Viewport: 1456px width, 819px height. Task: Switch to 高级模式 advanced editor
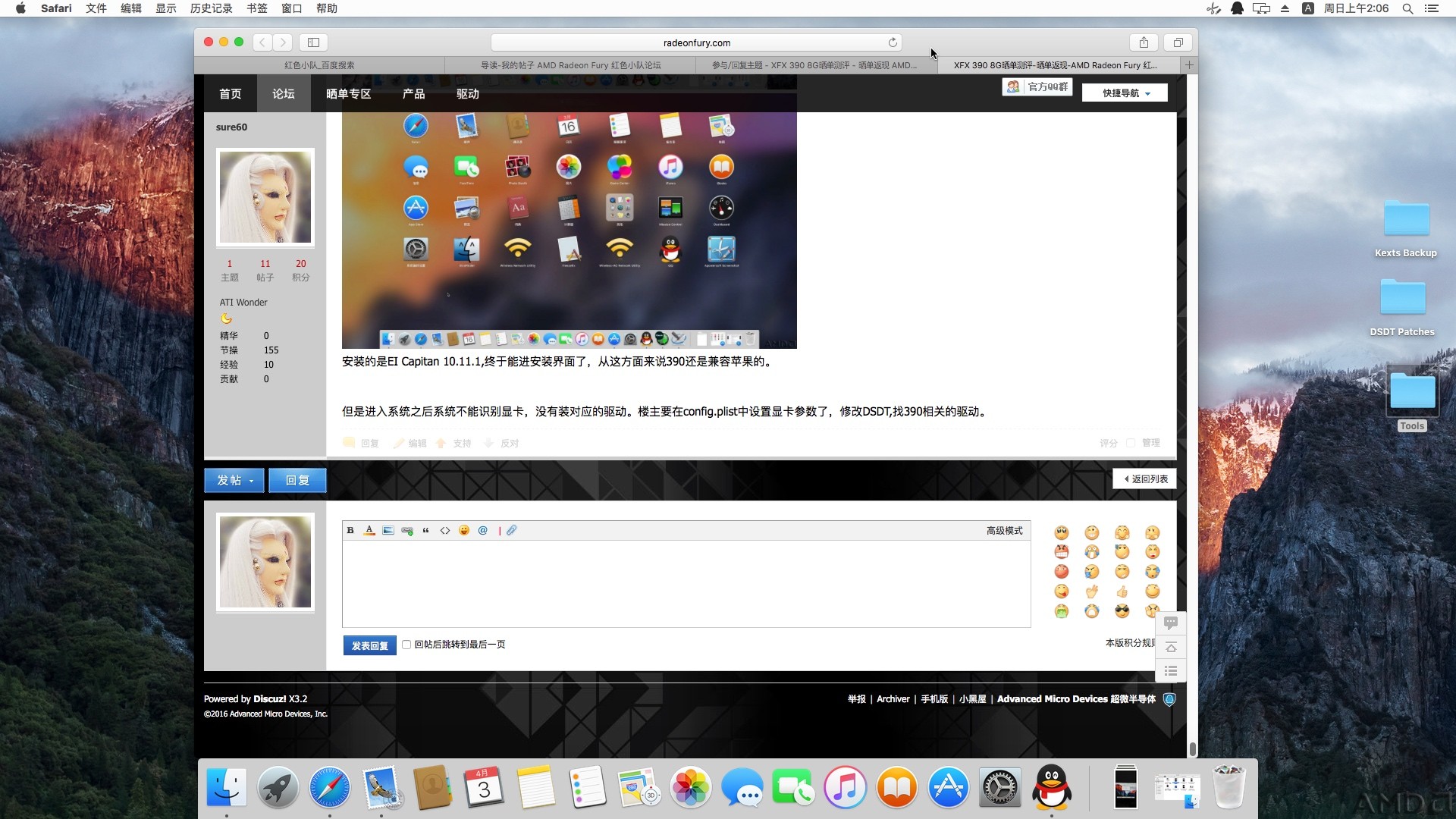[x=1004, y=531]
